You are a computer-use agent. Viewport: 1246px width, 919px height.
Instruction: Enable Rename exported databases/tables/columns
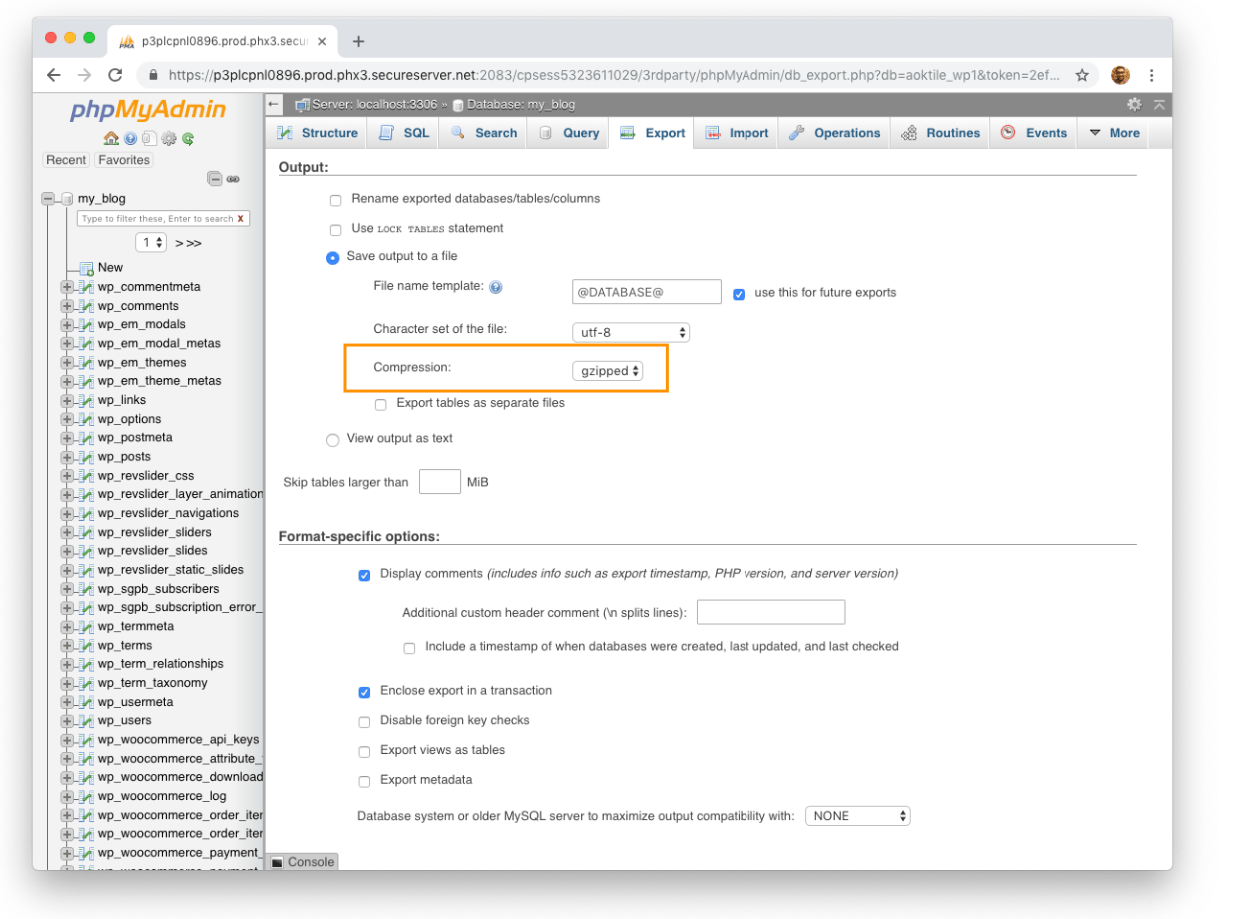(x=335, y=200)
